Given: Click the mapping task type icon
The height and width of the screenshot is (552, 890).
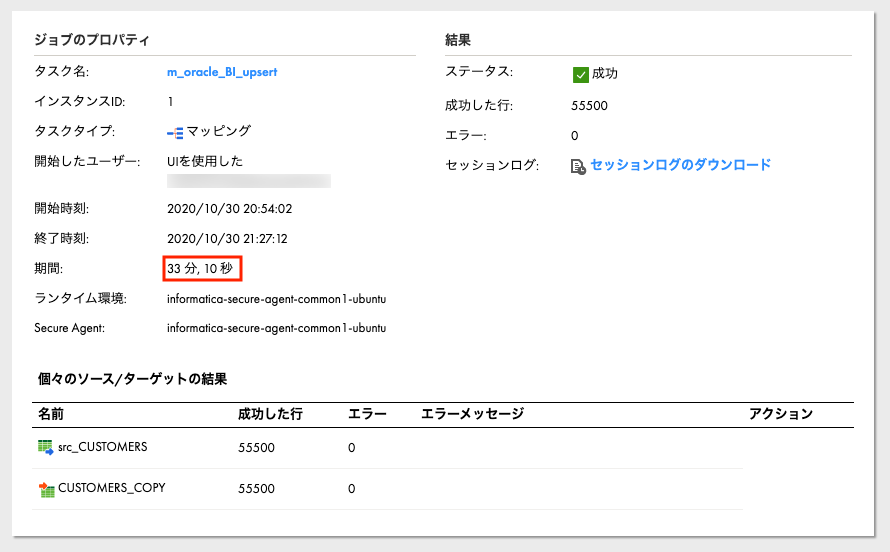Looking at the screenshot, I should [x=175, y=133].
